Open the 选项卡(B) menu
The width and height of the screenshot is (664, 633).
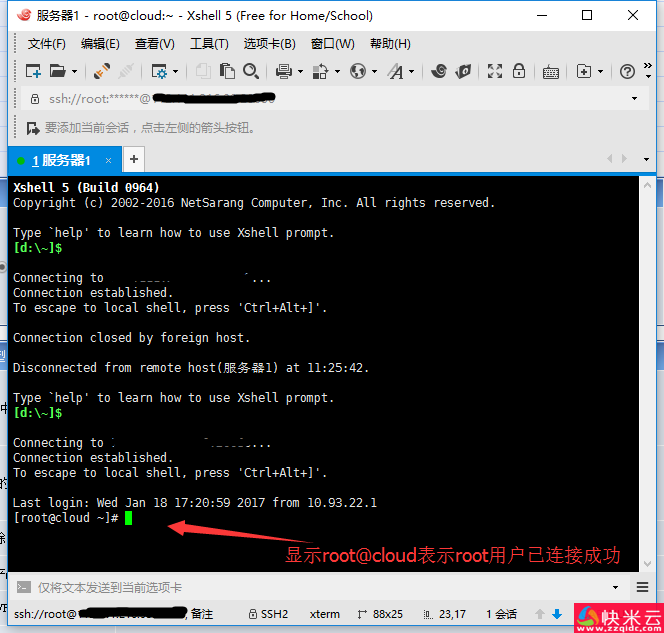point(269,44)
